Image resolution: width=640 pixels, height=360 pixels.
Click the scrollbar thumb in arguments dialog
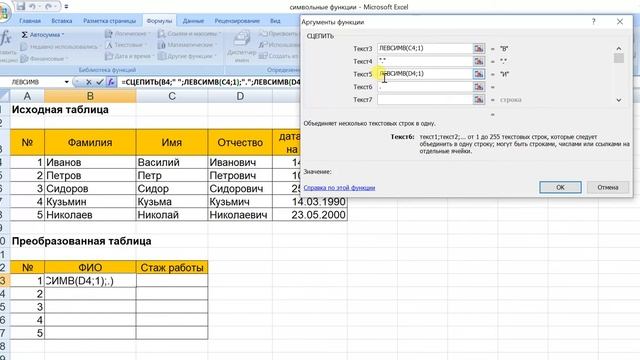(619, 58)
